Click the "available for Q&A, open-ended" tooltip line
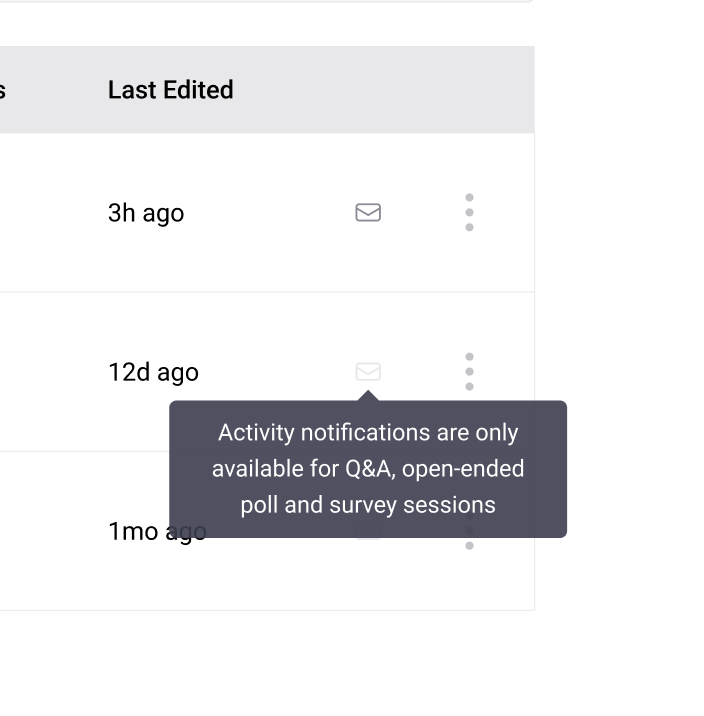Viewport: 704px width, 716px height. (368, 468)
